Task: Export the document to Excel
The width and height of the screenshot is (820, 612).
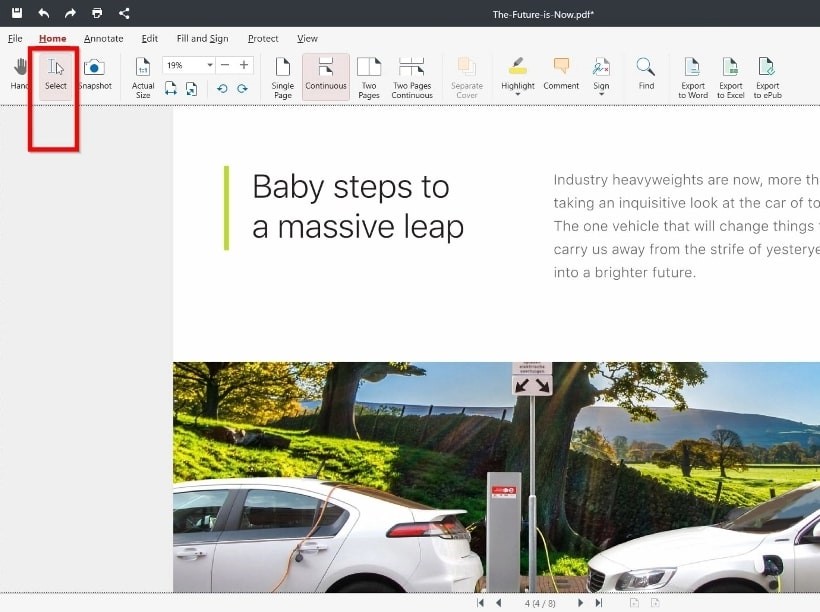Action: 730,77
